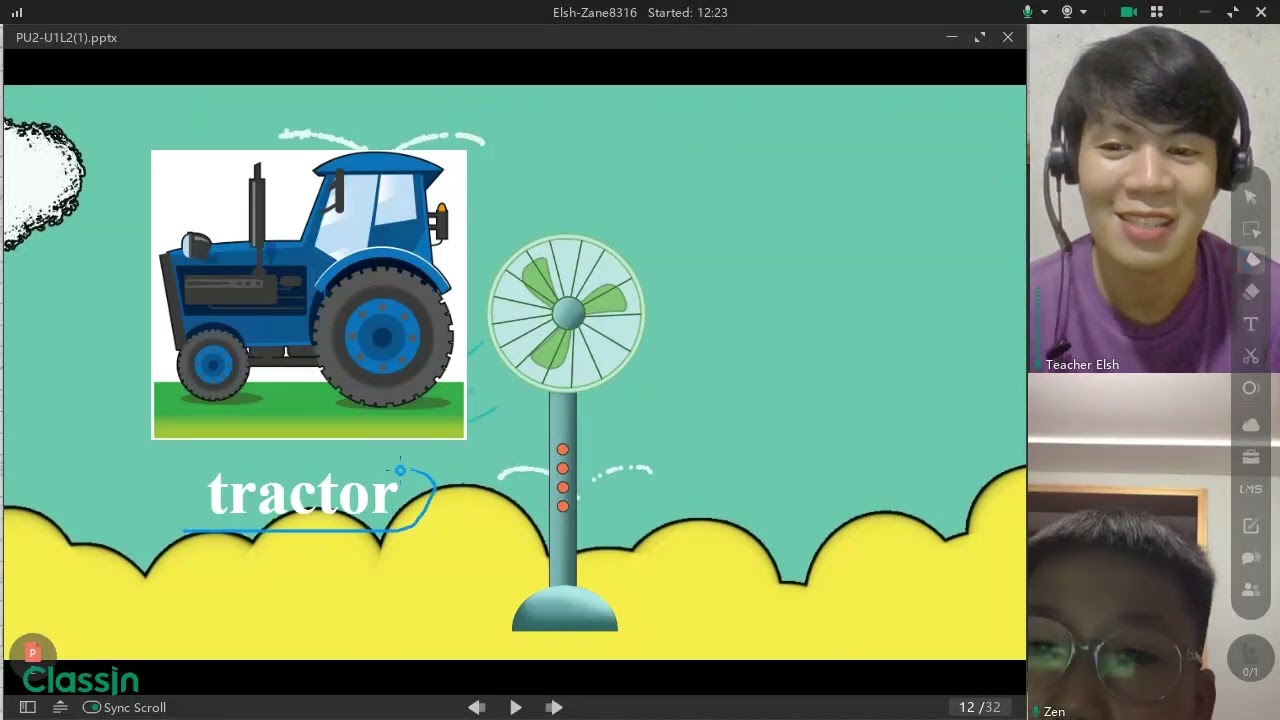Click the Elsh-Zane8316 classroom title
Screen dimensions: 1280x720
pyautogui.click(x=595, y=13)
